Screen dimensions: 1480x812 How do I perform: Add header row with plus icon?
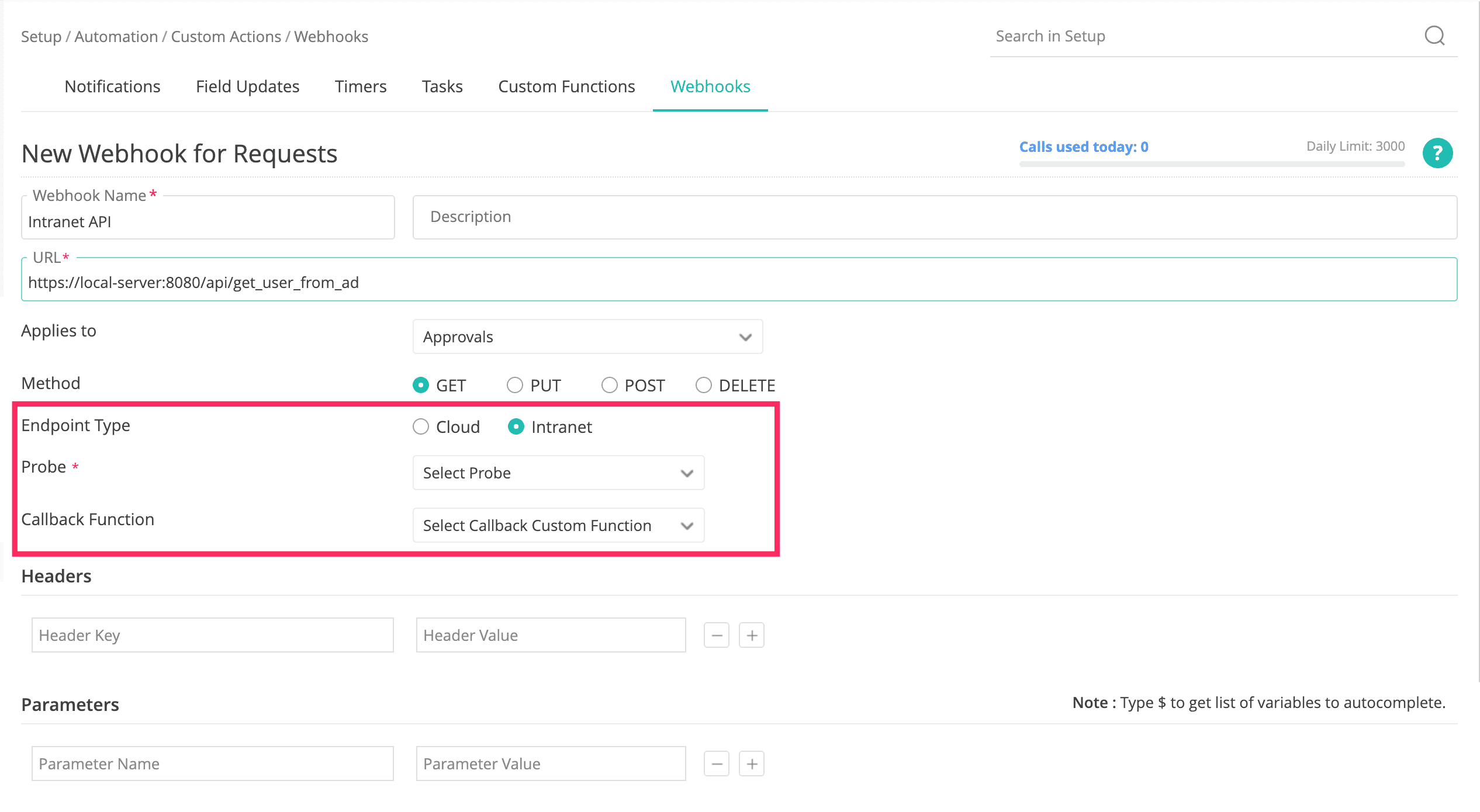point(752,635)
